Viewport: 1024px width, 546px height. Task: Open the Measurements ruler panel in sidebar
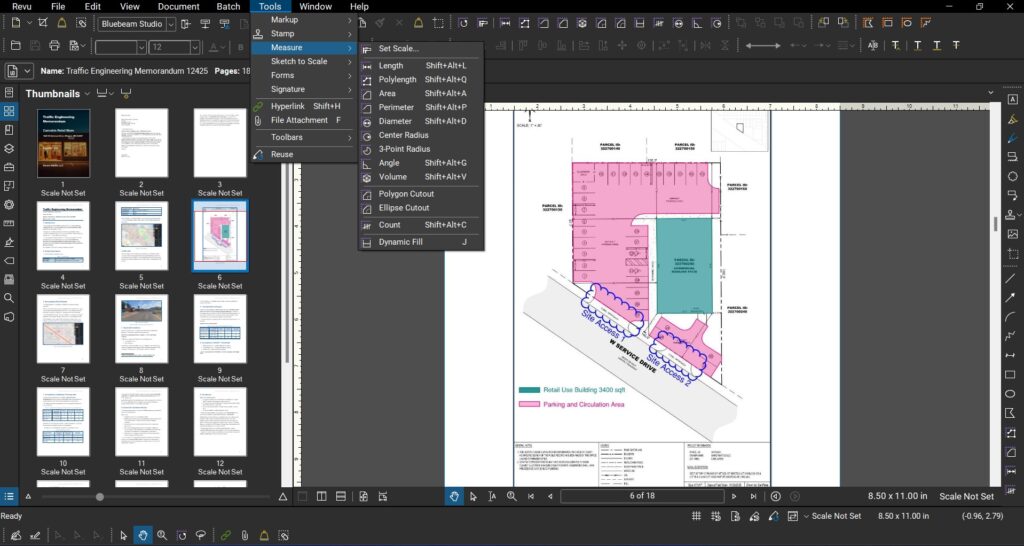[9, 223]
